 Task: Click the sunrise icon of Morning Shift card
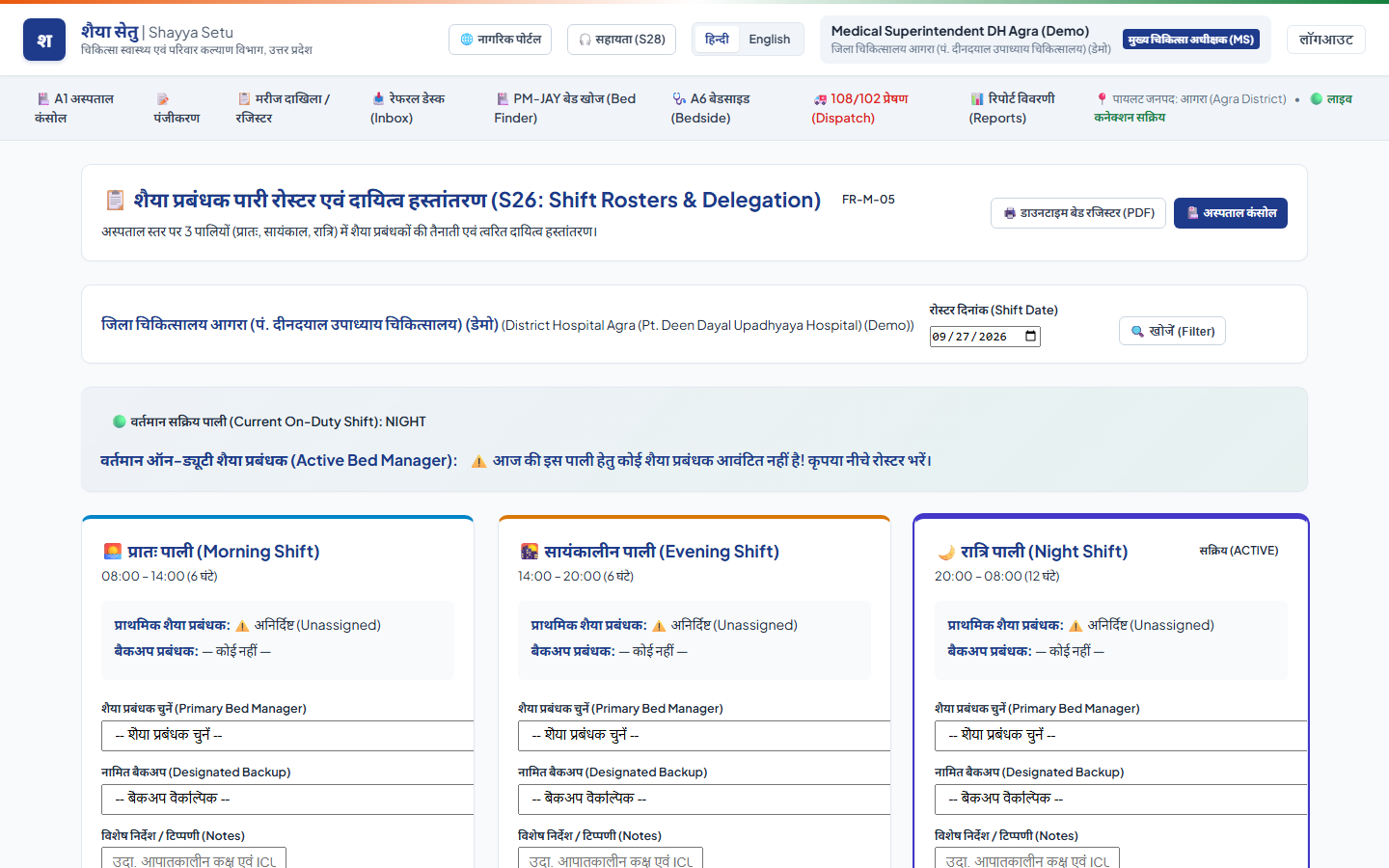pos(112,552)
